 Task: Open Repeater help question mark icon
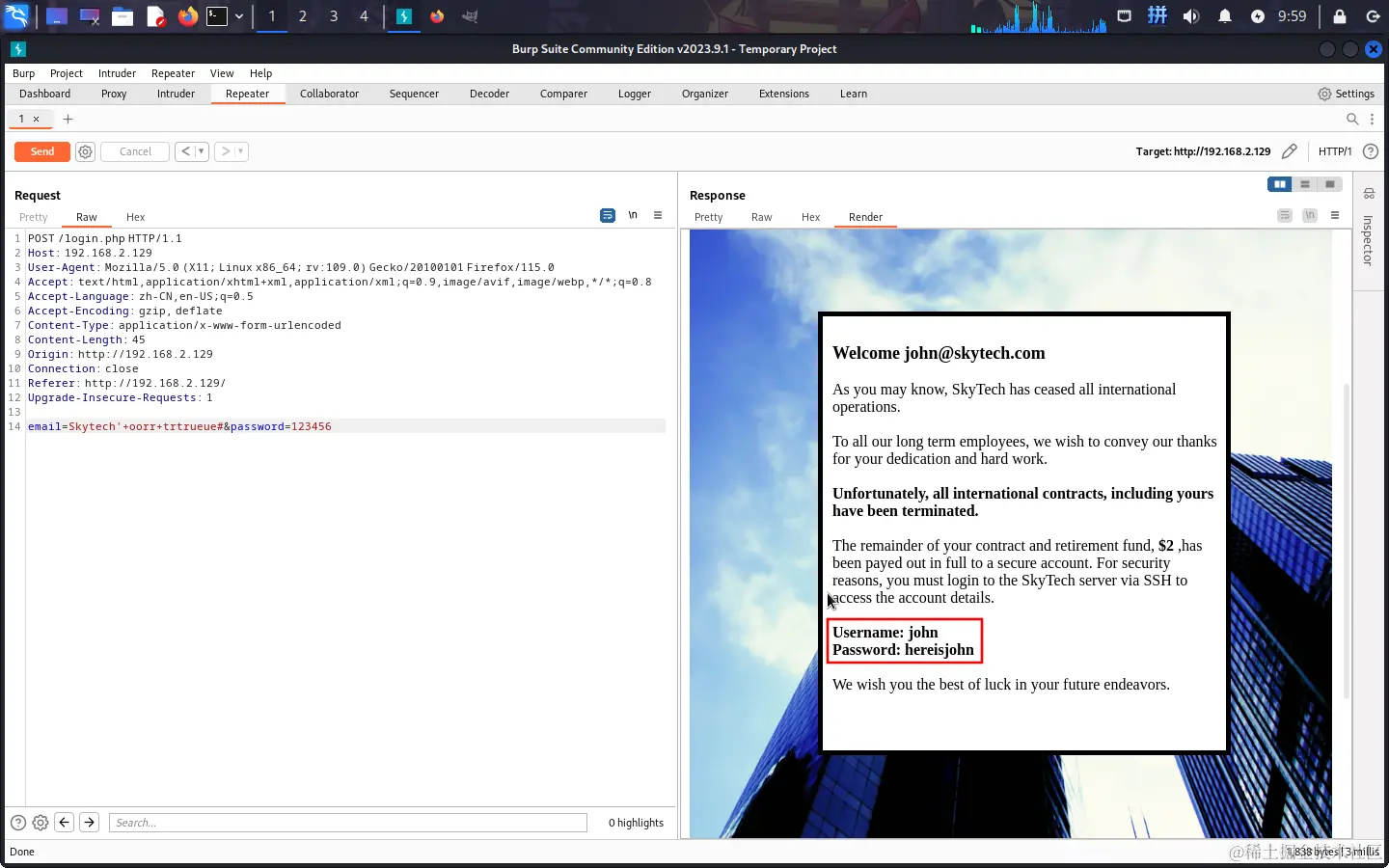tap(1371, 151)
